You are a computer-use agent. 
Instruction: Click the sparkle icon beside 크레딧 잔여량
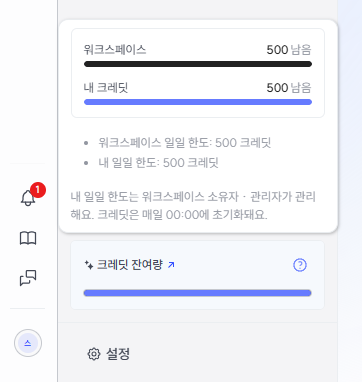tap(89, 265)
